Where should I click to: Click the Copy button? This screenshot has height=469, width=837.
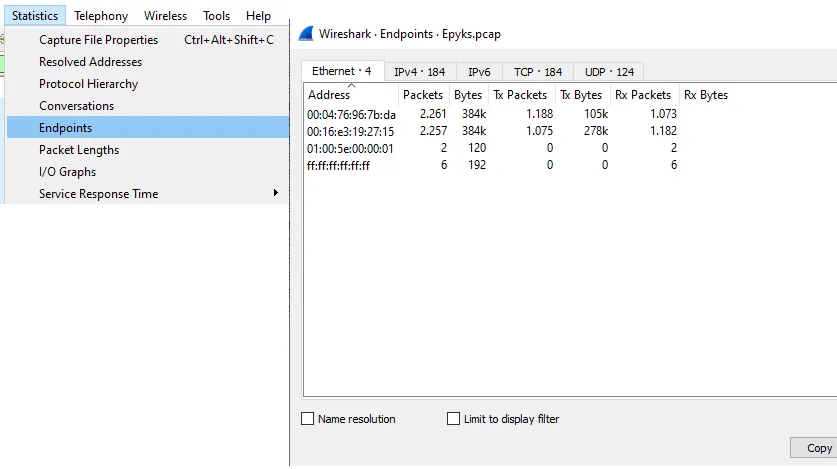pyautogui.click(x=814, y=448)
